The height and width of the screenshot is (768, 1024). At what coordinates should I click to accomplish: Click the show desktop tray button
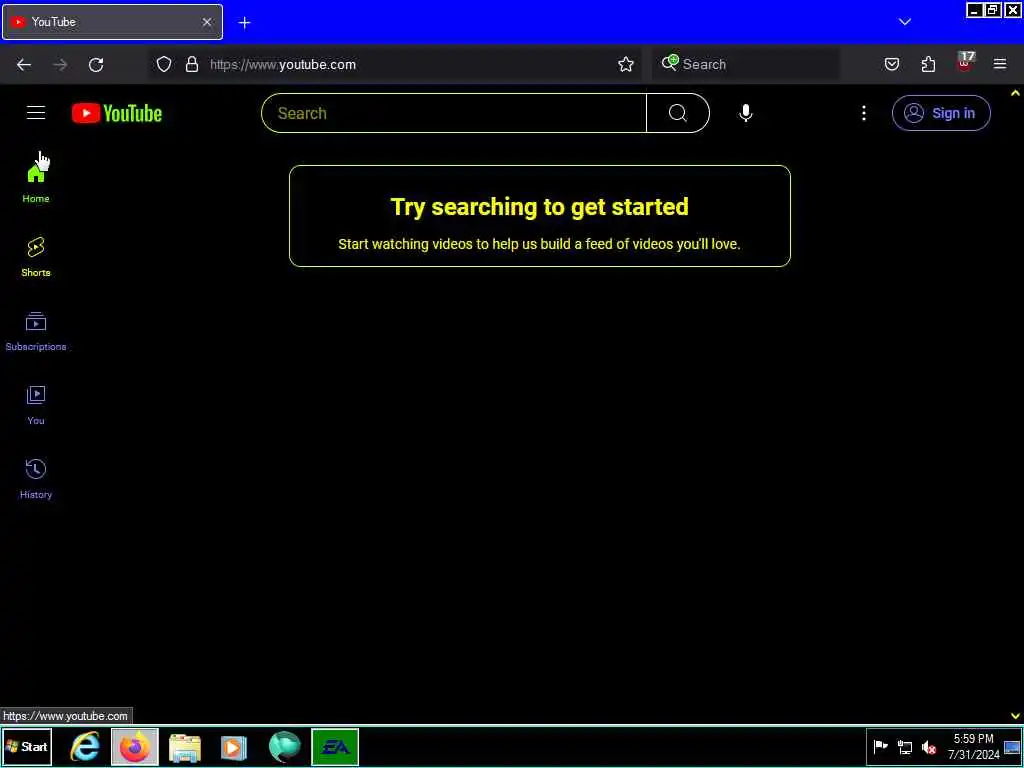[1012, 747]
